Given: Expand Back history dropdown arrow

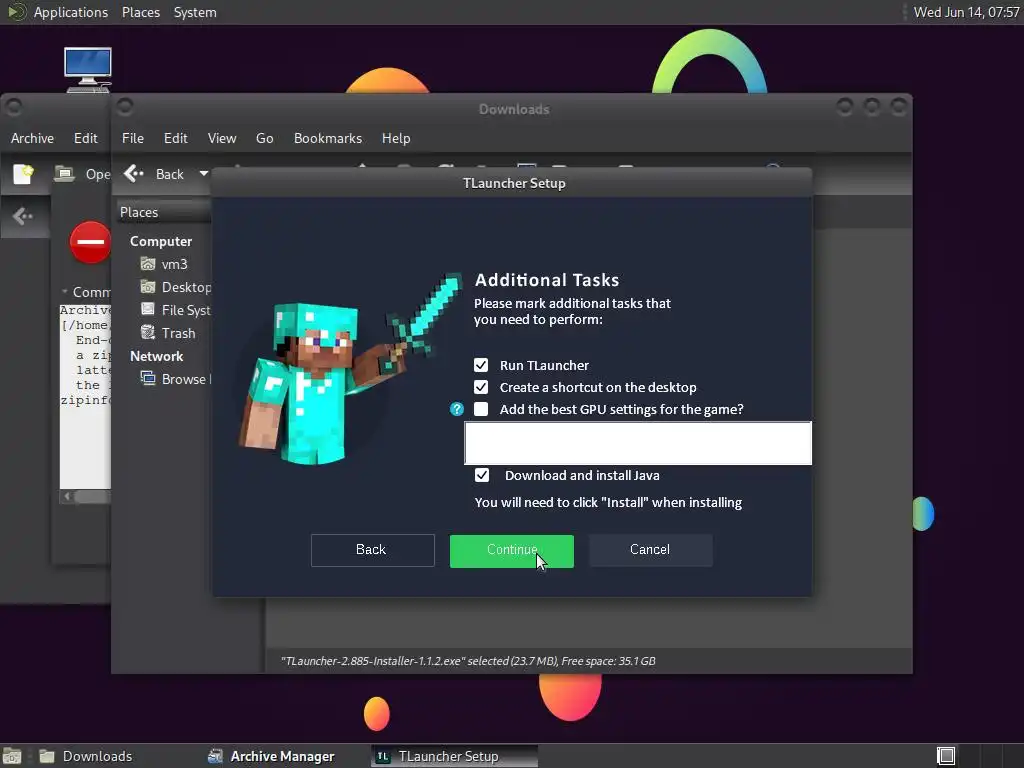Looking at the screenshot, I should pyautogui.click(x=204, y=174).
